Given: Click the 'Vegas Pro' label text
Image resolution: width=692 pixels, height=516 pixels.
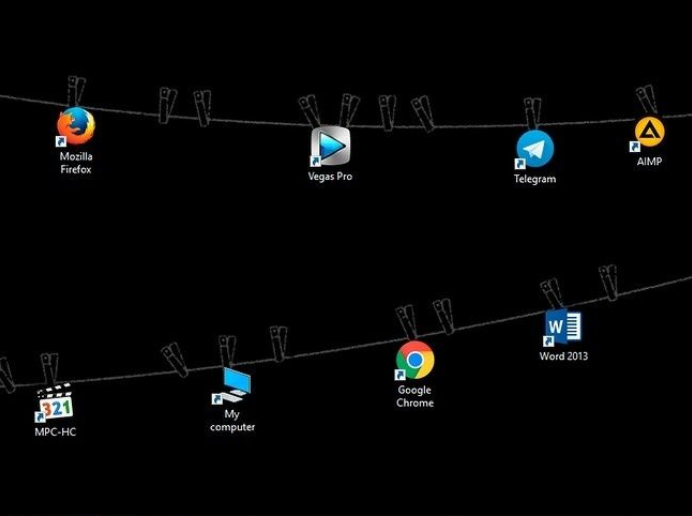Looking at the screenshot, I should (x=330, y=177).
